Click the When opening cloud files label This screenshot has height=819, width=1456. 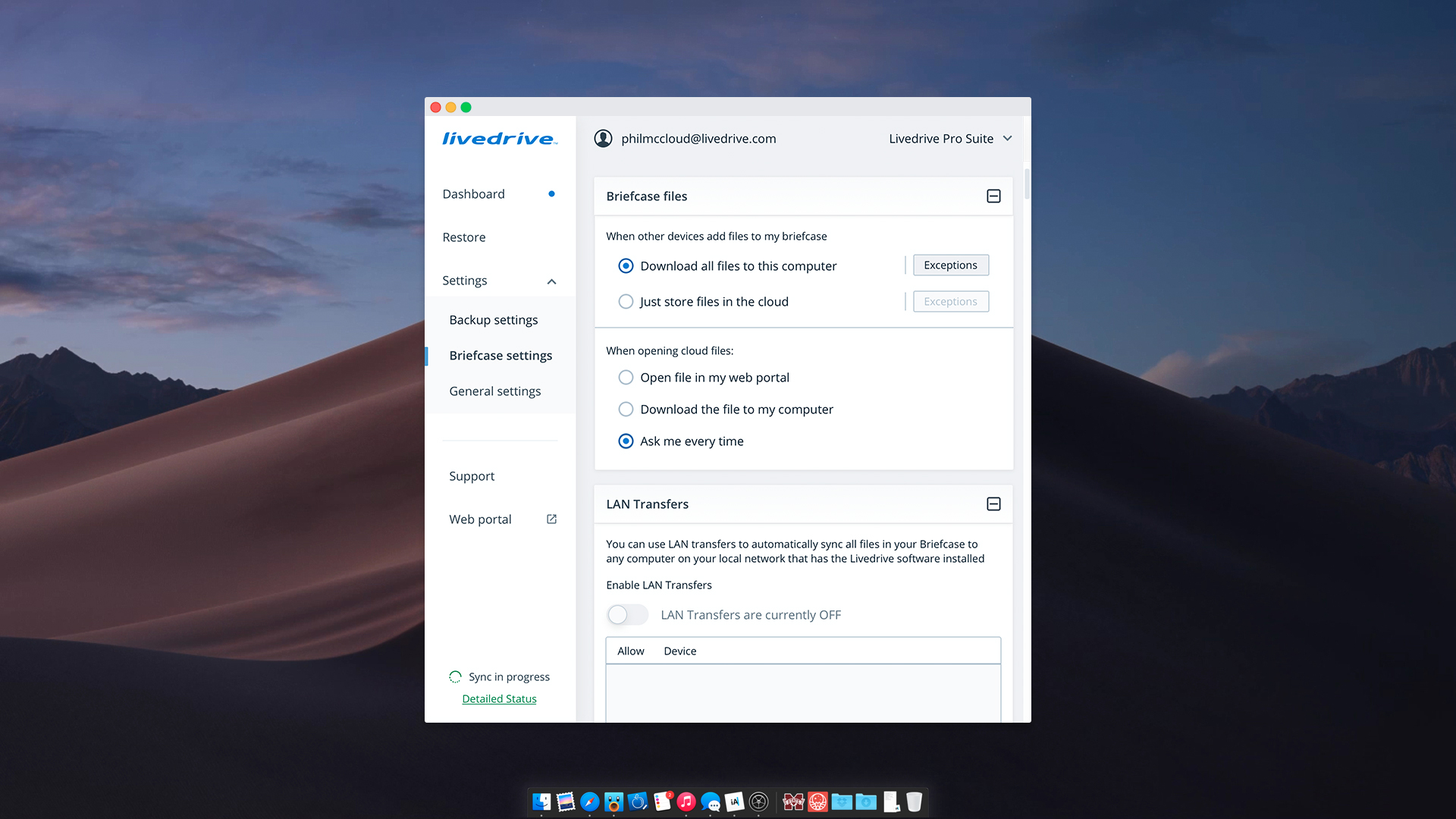click(x=670, y=351)
